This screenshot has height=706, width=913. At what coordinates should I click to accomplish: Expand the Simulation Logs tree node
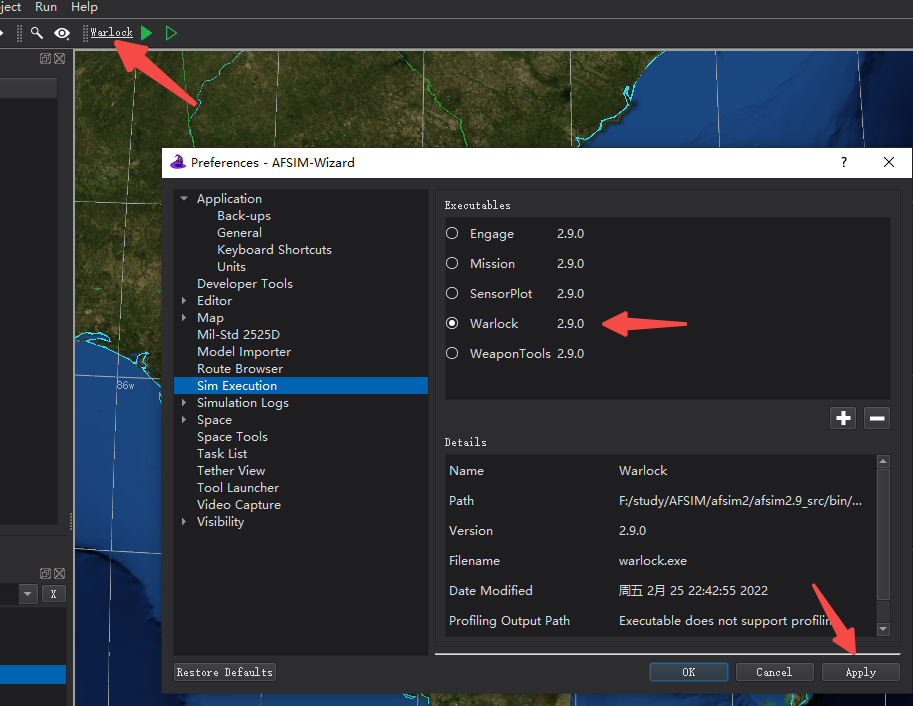[x=184, y=403]
